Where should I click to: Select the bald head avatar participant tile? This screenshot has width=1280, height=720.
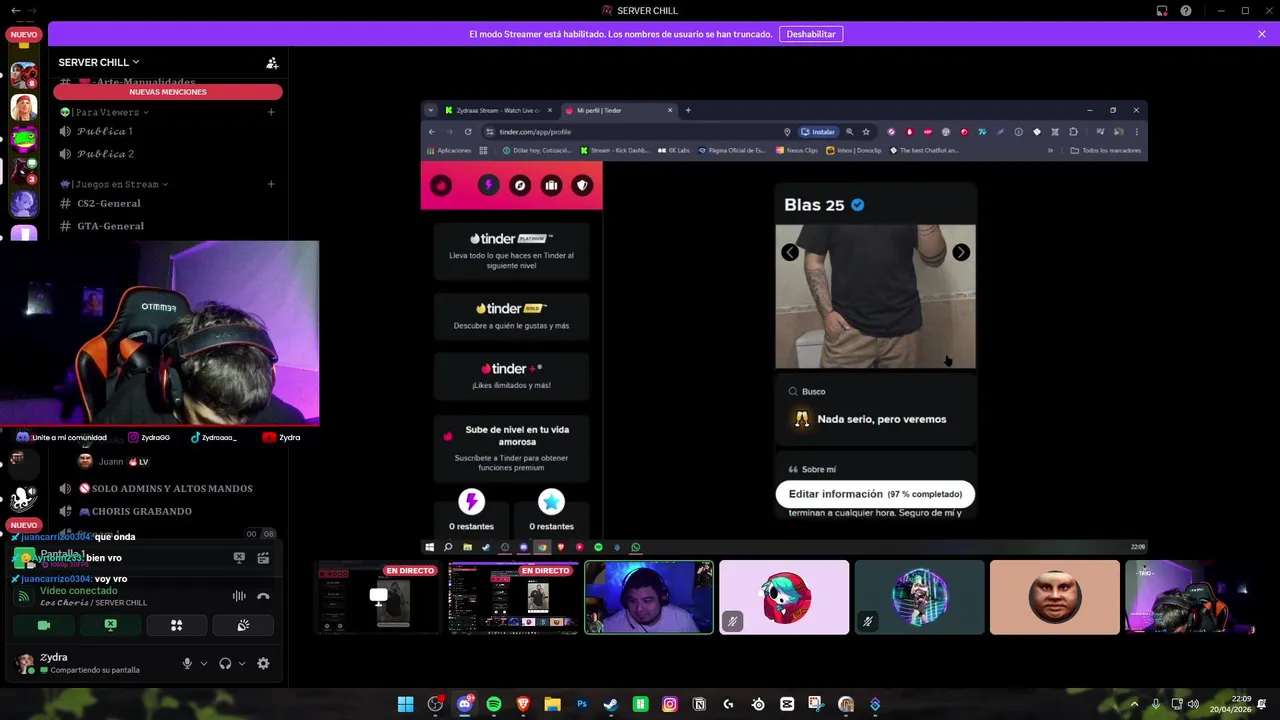pyautogui.click(x=1055, y=598)
